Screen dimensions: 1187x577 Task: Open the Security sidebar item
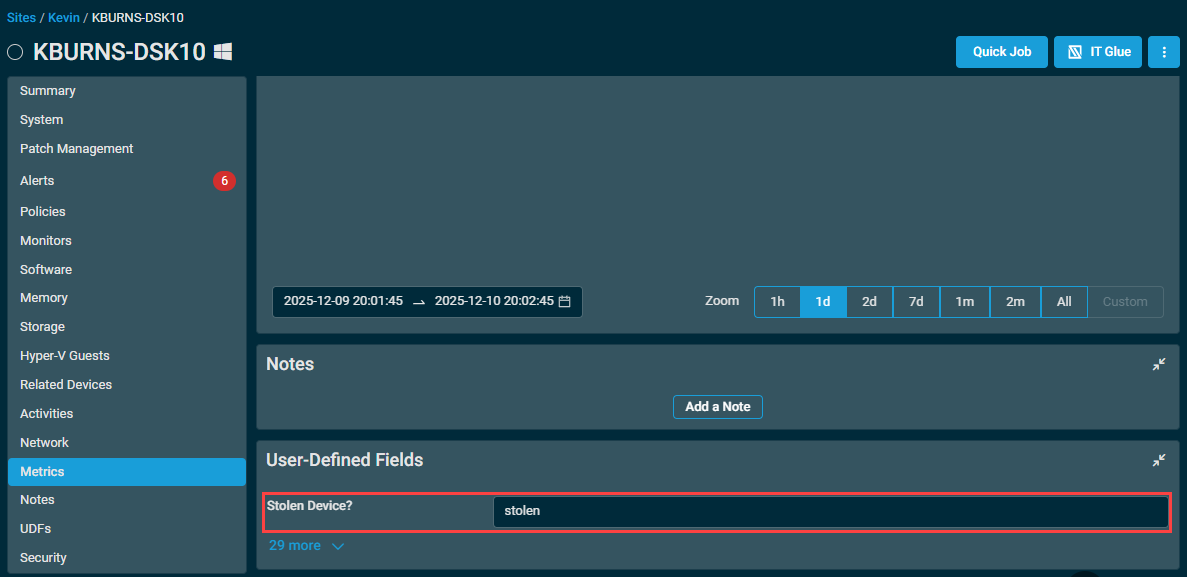coord(43,558)
